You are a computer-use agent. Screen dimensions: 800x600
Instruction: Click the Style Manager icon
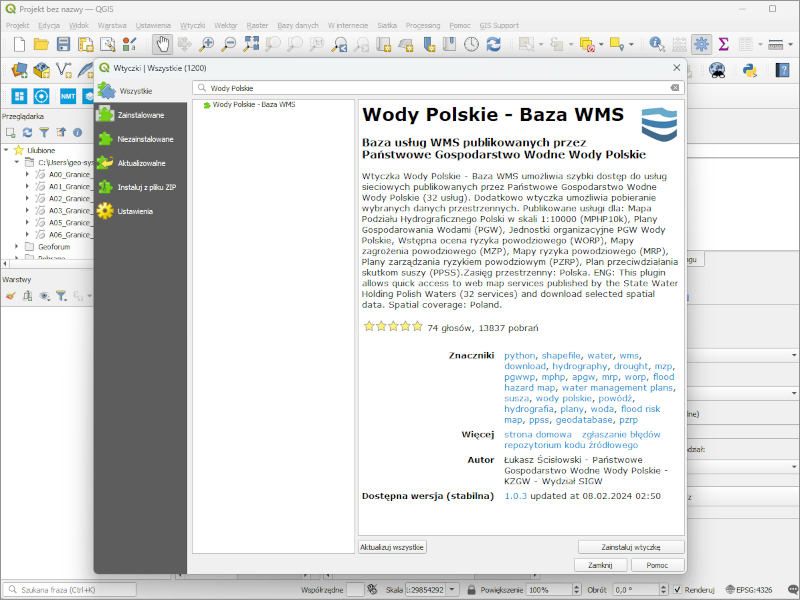coord(130,44)
